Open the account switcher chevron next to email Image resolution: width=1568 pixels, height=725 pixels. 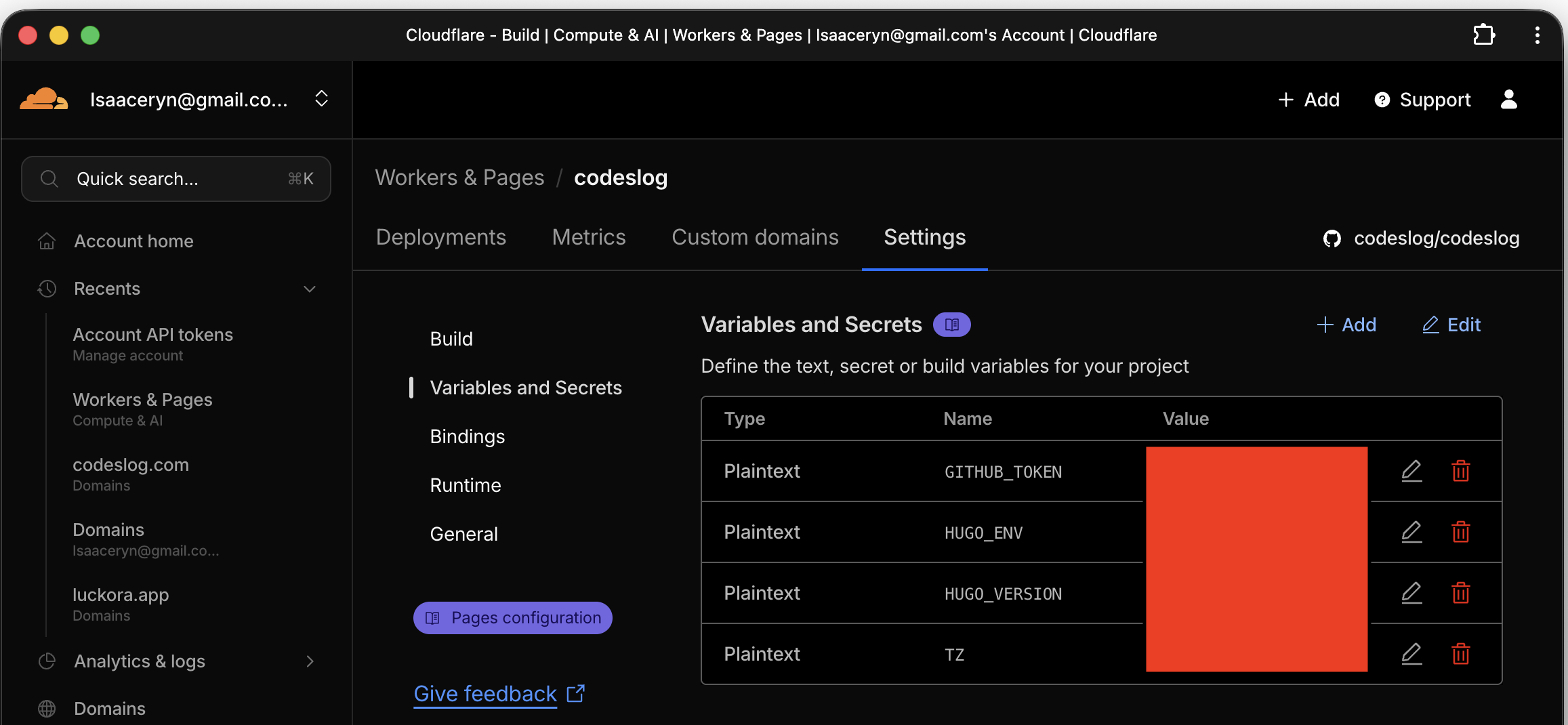click(x=321, y=98)
